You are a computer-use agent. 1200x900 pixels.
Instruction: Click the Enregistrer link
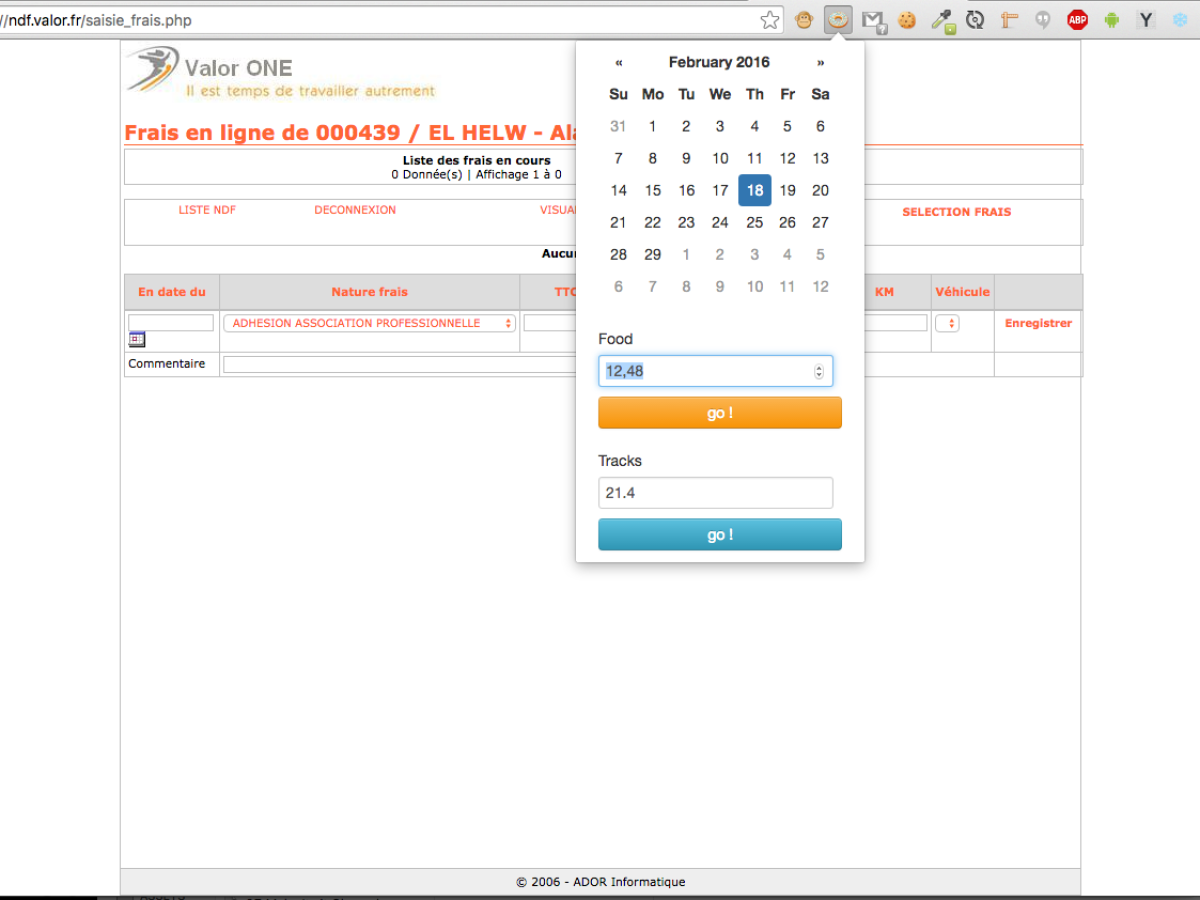tap(1038, 323)
